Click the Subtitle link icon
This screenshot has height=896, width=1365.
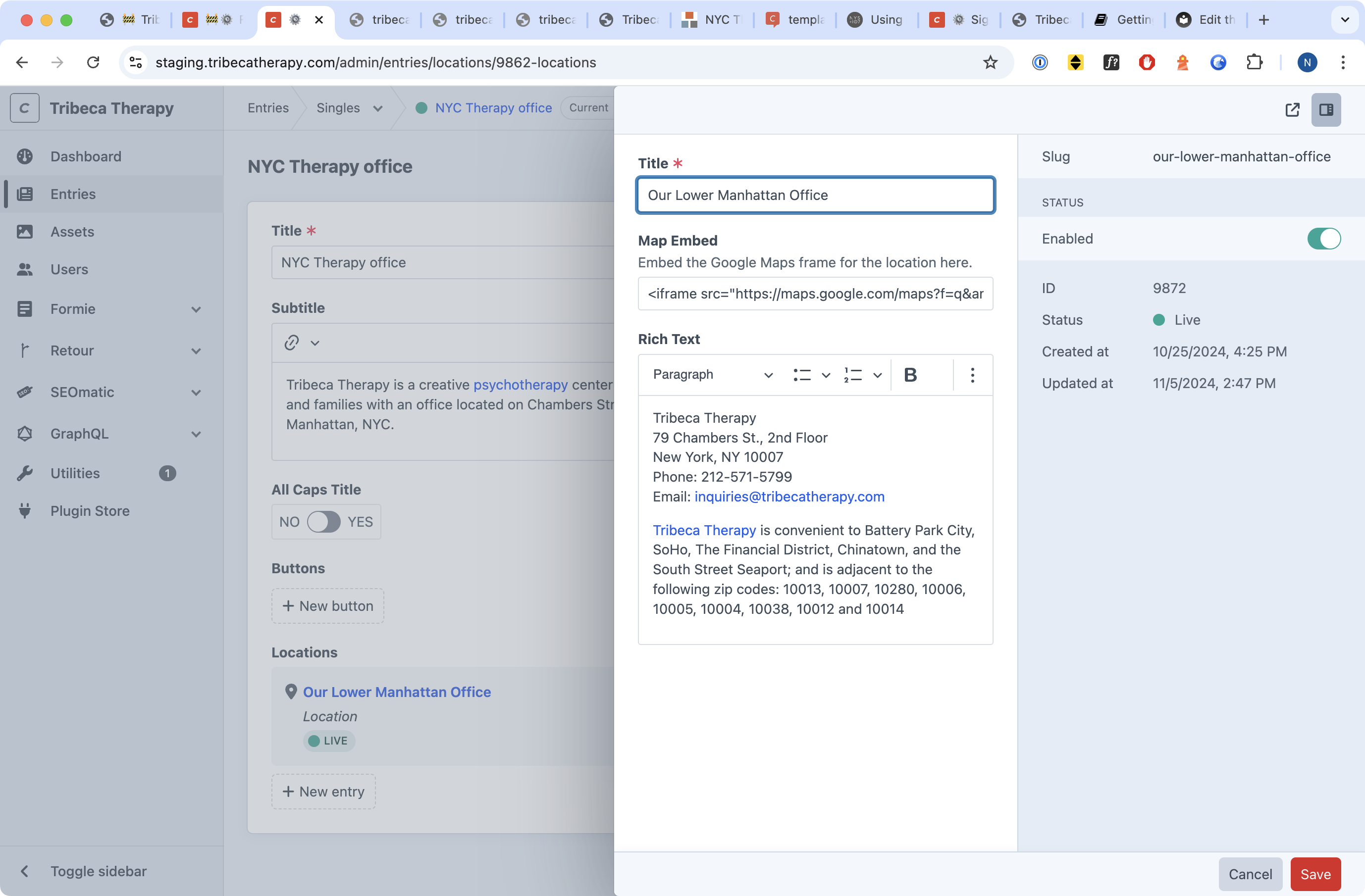click(x=291, y=343)
